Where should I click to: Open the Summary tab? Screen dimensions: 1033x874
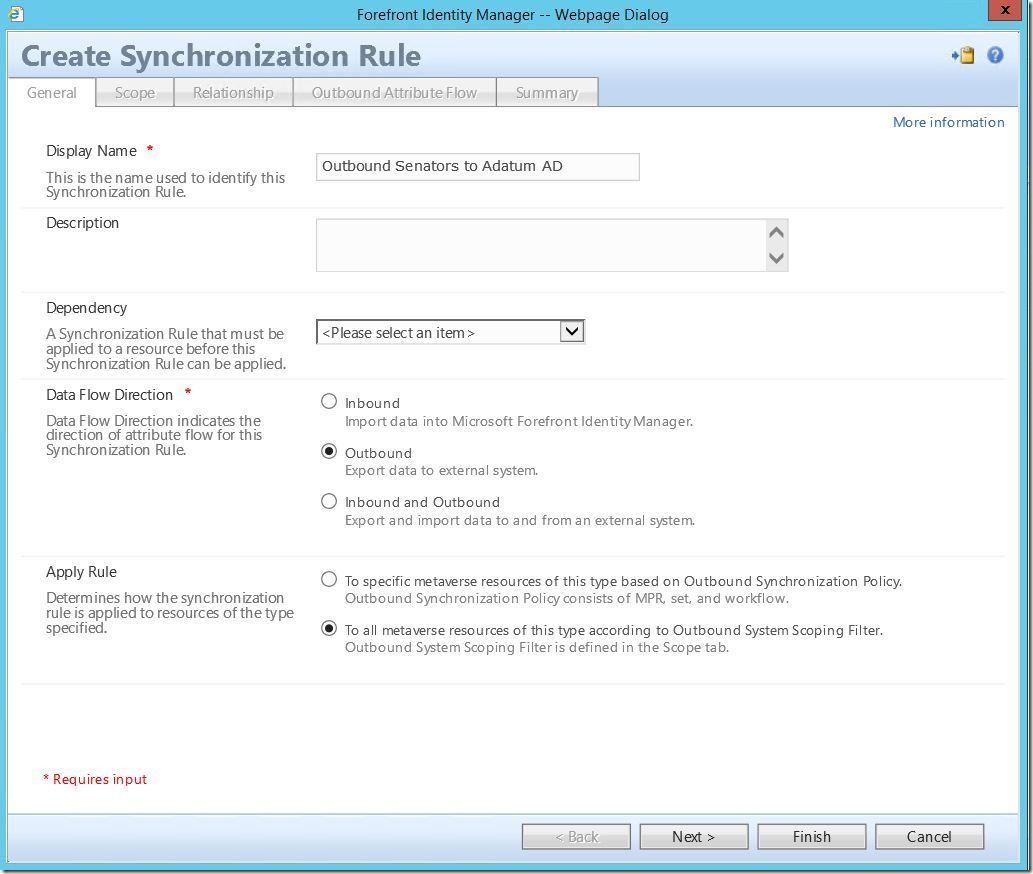pos(547,93)
